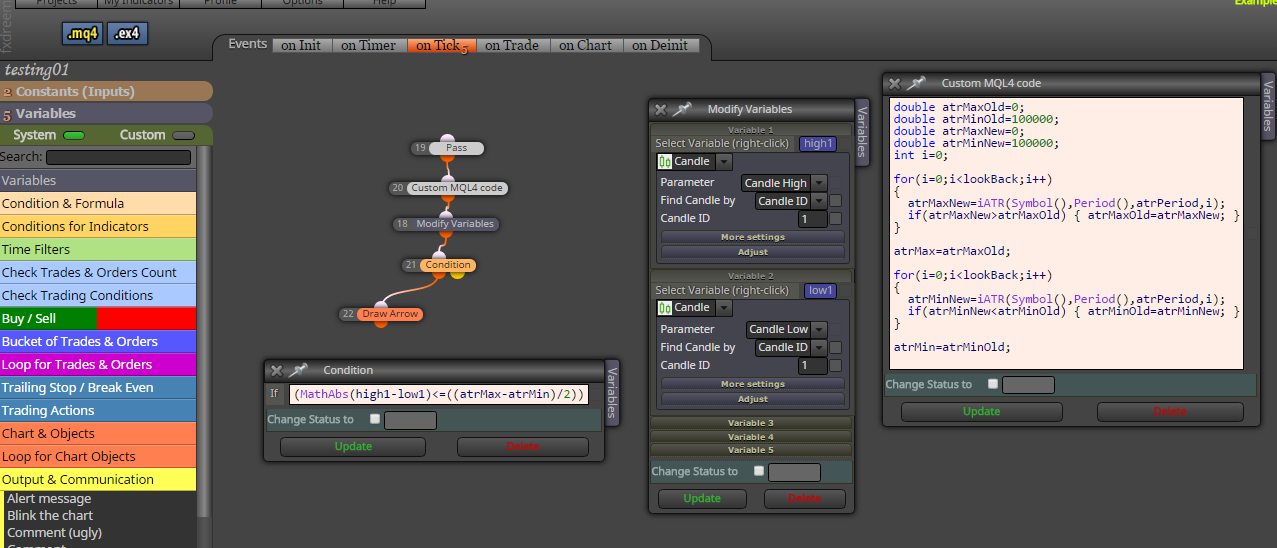Switch to the on Trade event tab

512,45
